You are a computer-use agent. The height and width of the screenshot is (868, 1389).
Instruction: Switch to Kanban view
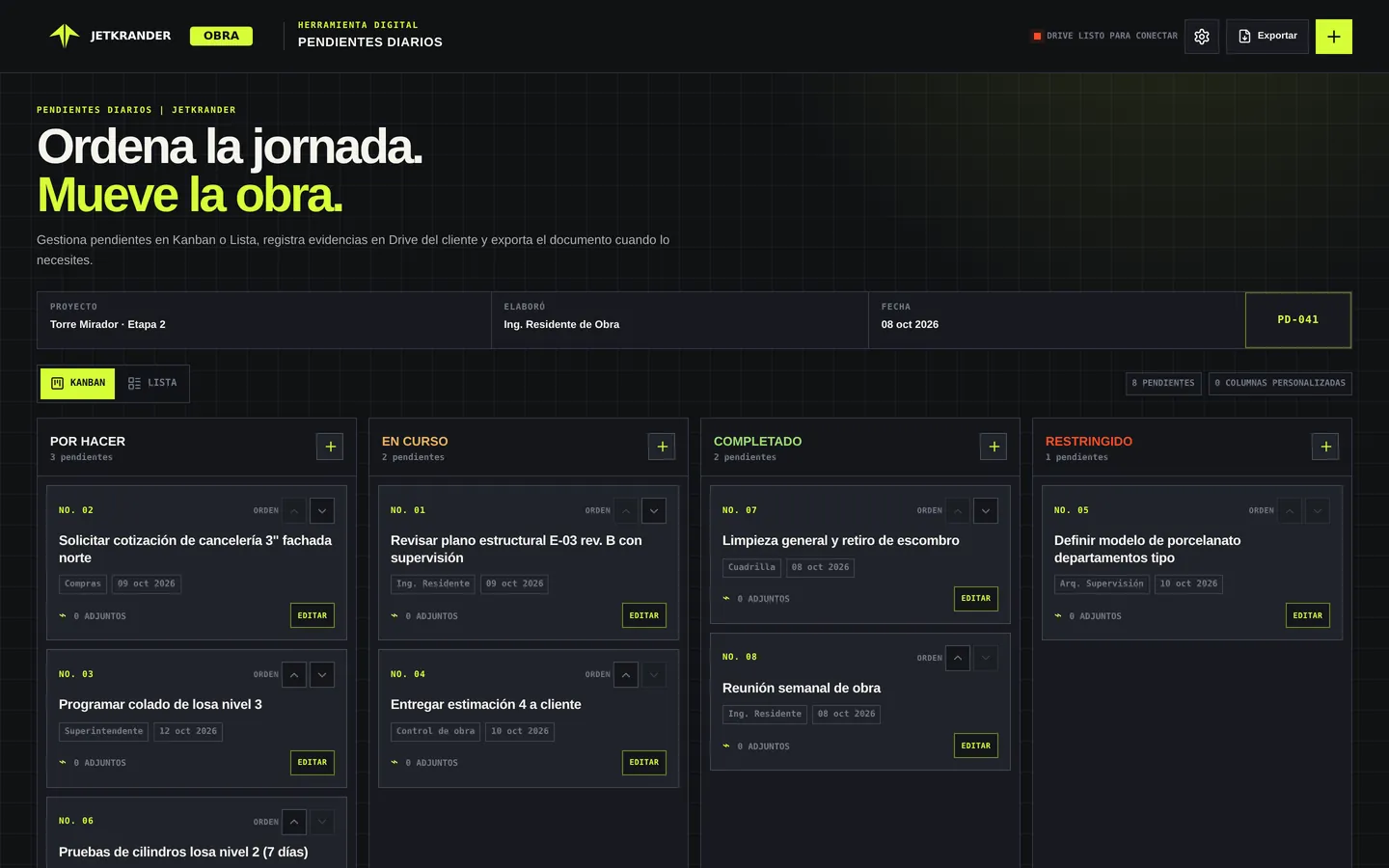77,383
